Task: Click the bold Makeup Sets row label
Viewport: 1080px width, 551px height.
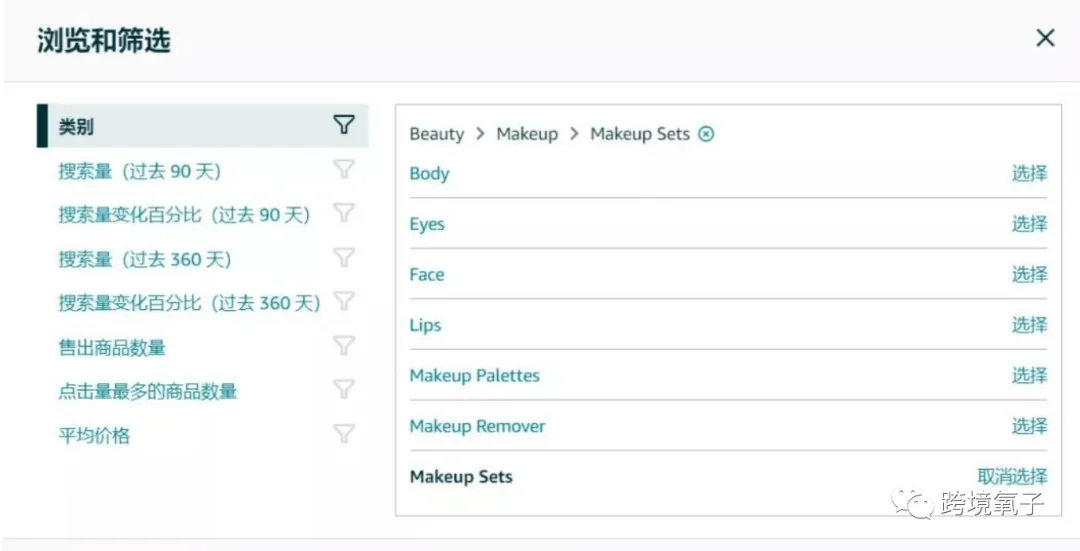Action: pyautogui.click(x=461, y=477)
